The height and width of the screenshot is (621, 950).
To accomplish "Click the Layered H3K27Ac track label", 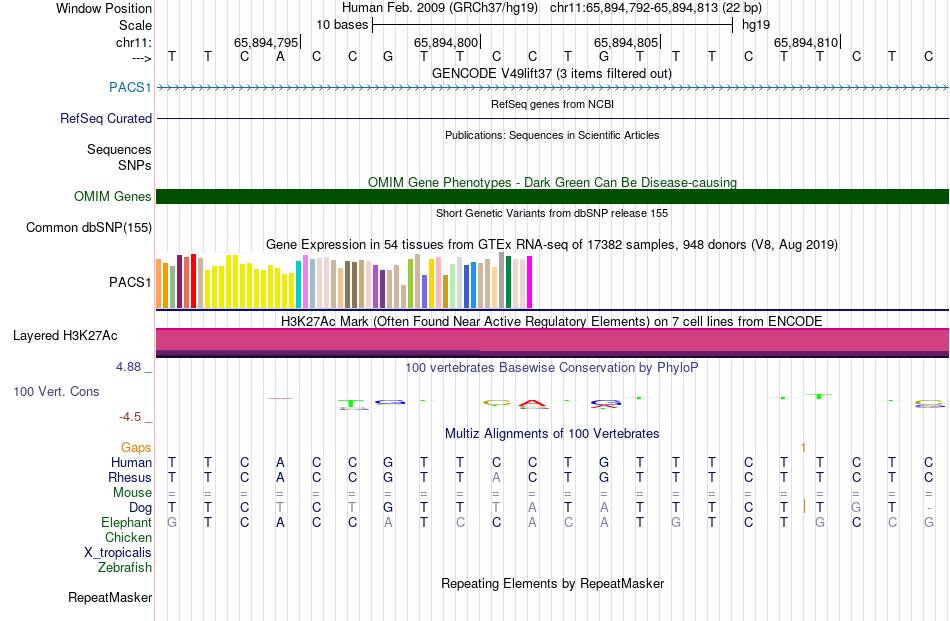I will 65,336.
